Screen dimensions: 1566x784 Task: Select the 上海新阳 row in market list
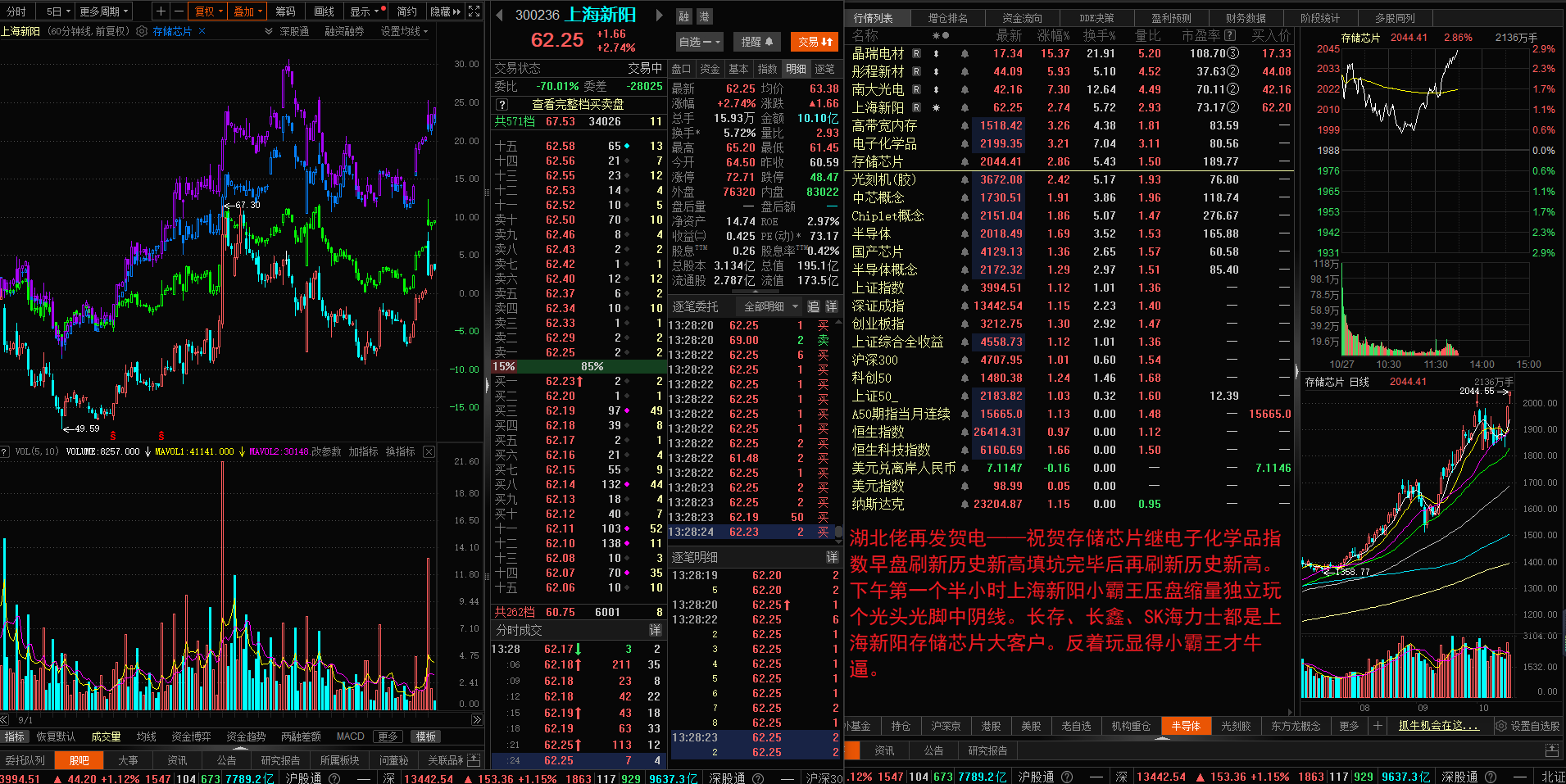tap(1069, 107)
